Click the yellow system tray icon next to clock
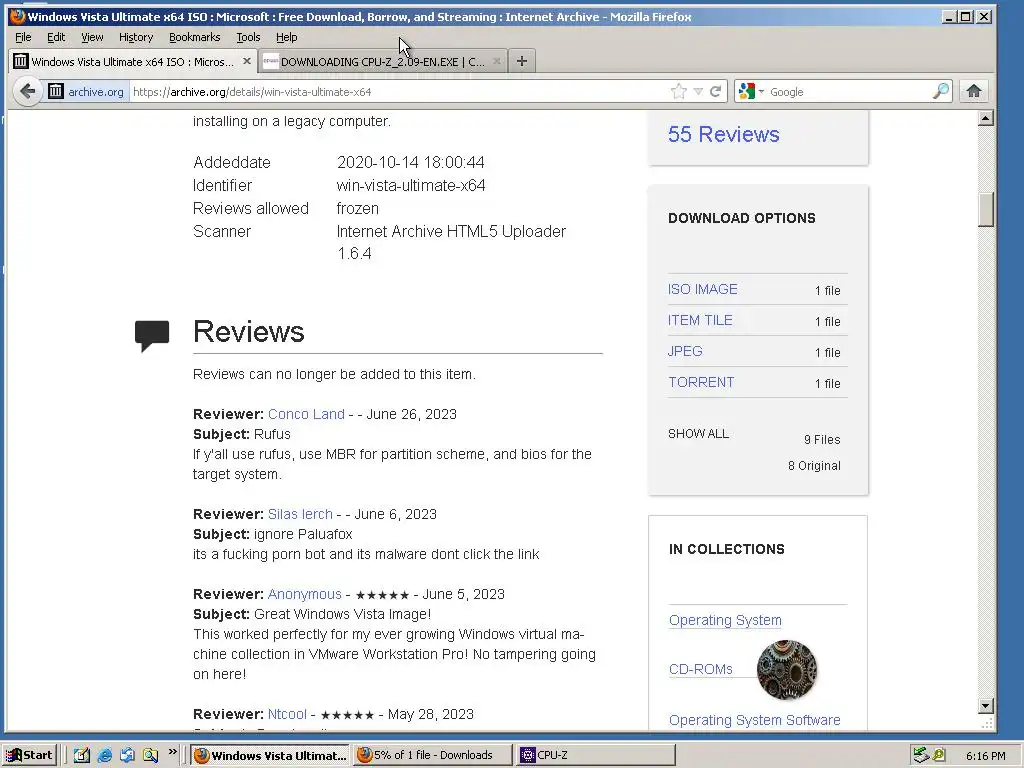The height and width of the screenshot is (768, 1024). [939, 755]
